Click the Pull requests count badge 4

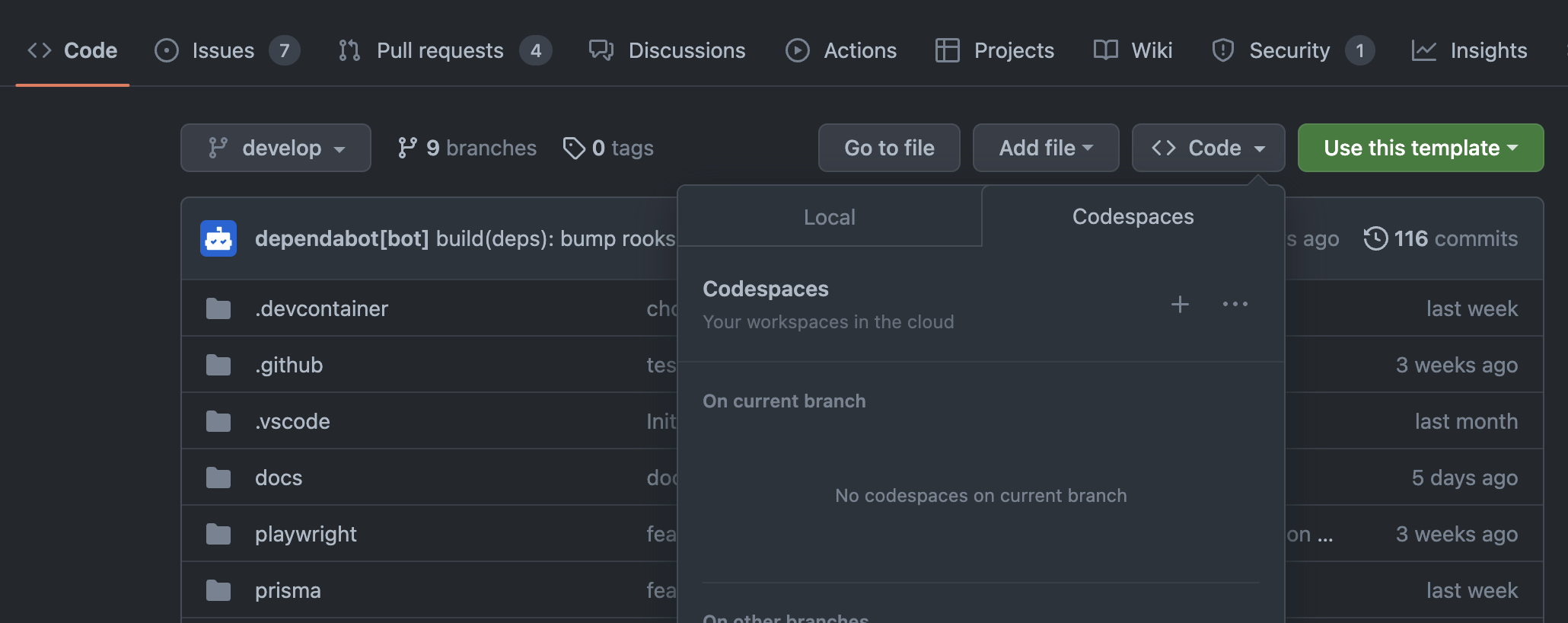(x=536, y=50)
